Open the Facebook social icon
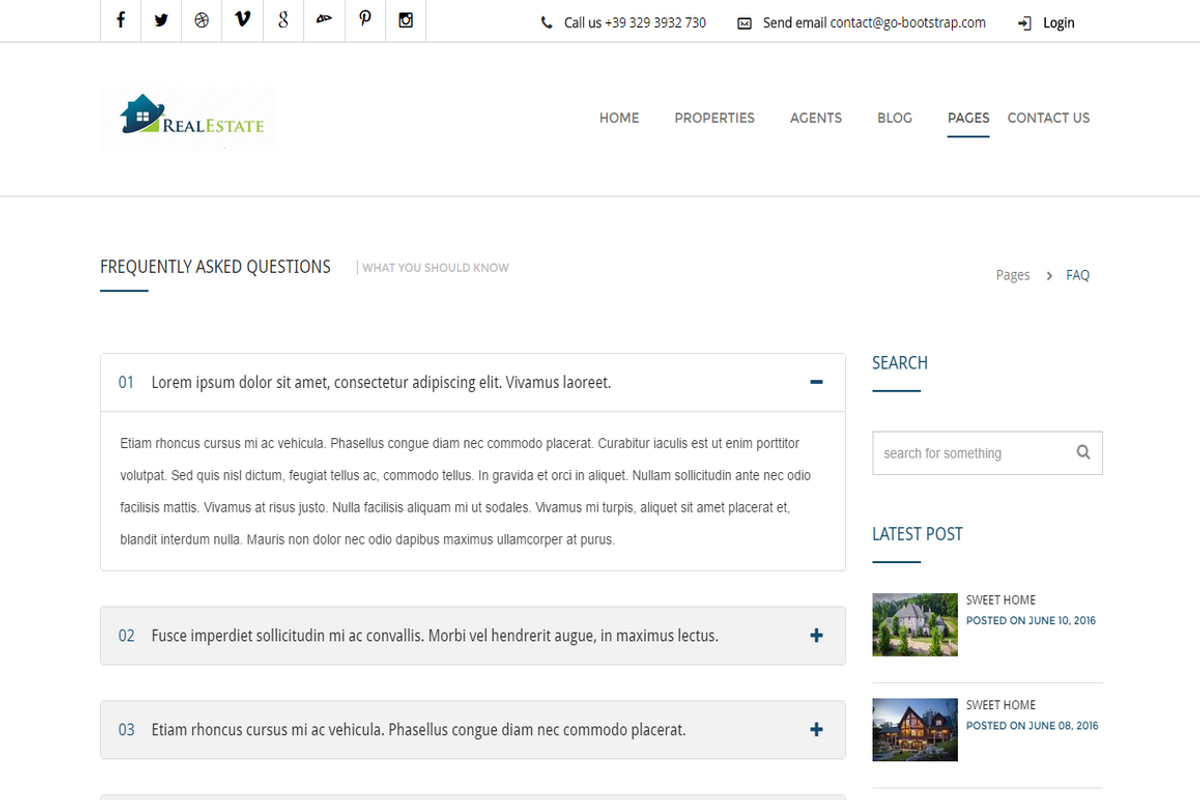Image resolution: width=1200 pixels, height=800 pixels. 121,20
